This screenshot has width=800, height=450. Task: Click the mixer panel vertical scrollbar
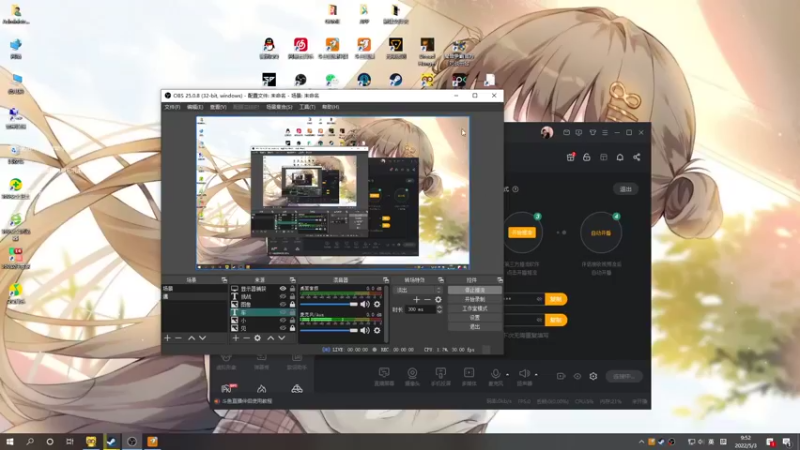[x=386, y=314]
